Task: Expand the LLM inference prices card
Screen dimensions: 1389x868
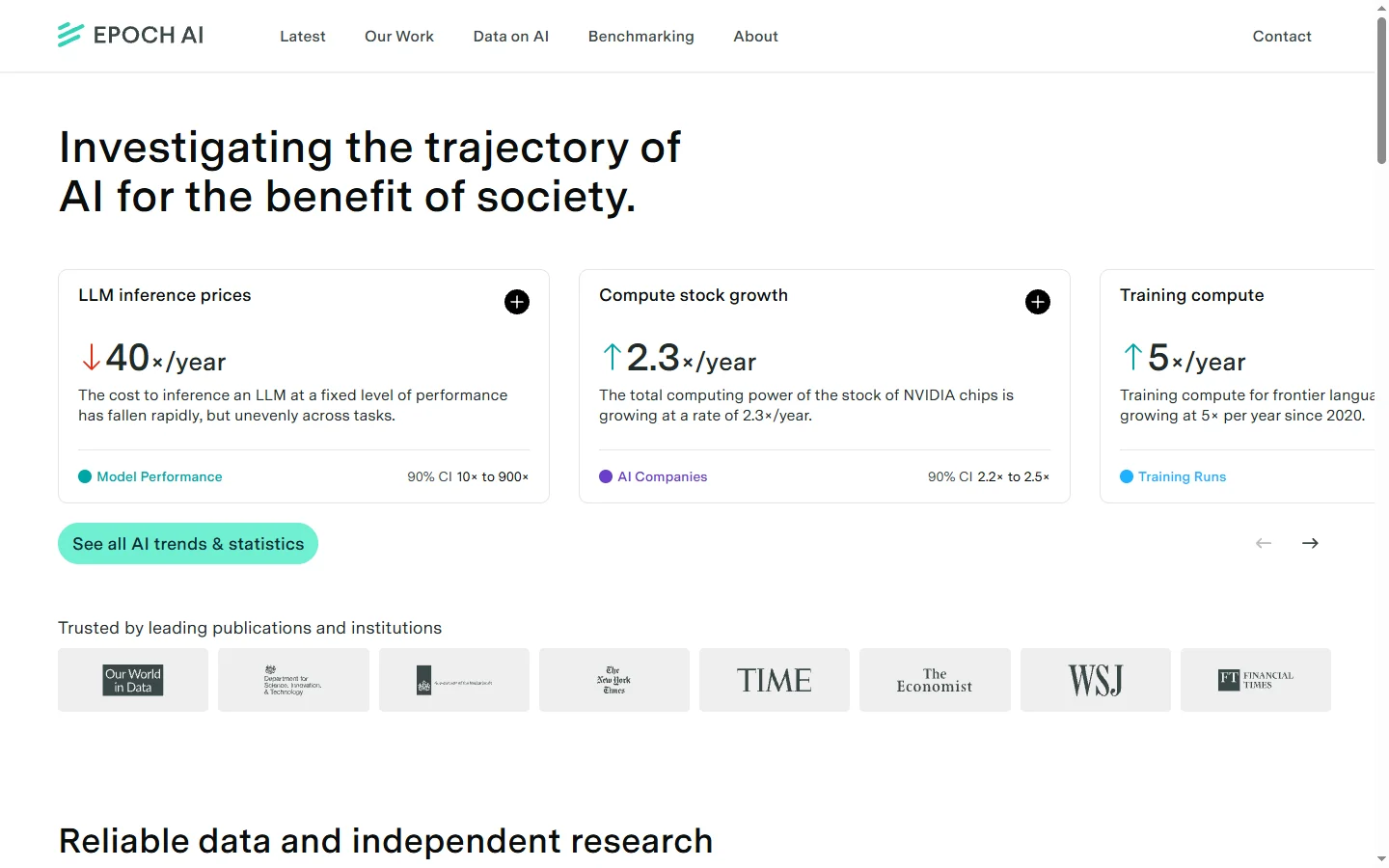Action: [517, 302]
